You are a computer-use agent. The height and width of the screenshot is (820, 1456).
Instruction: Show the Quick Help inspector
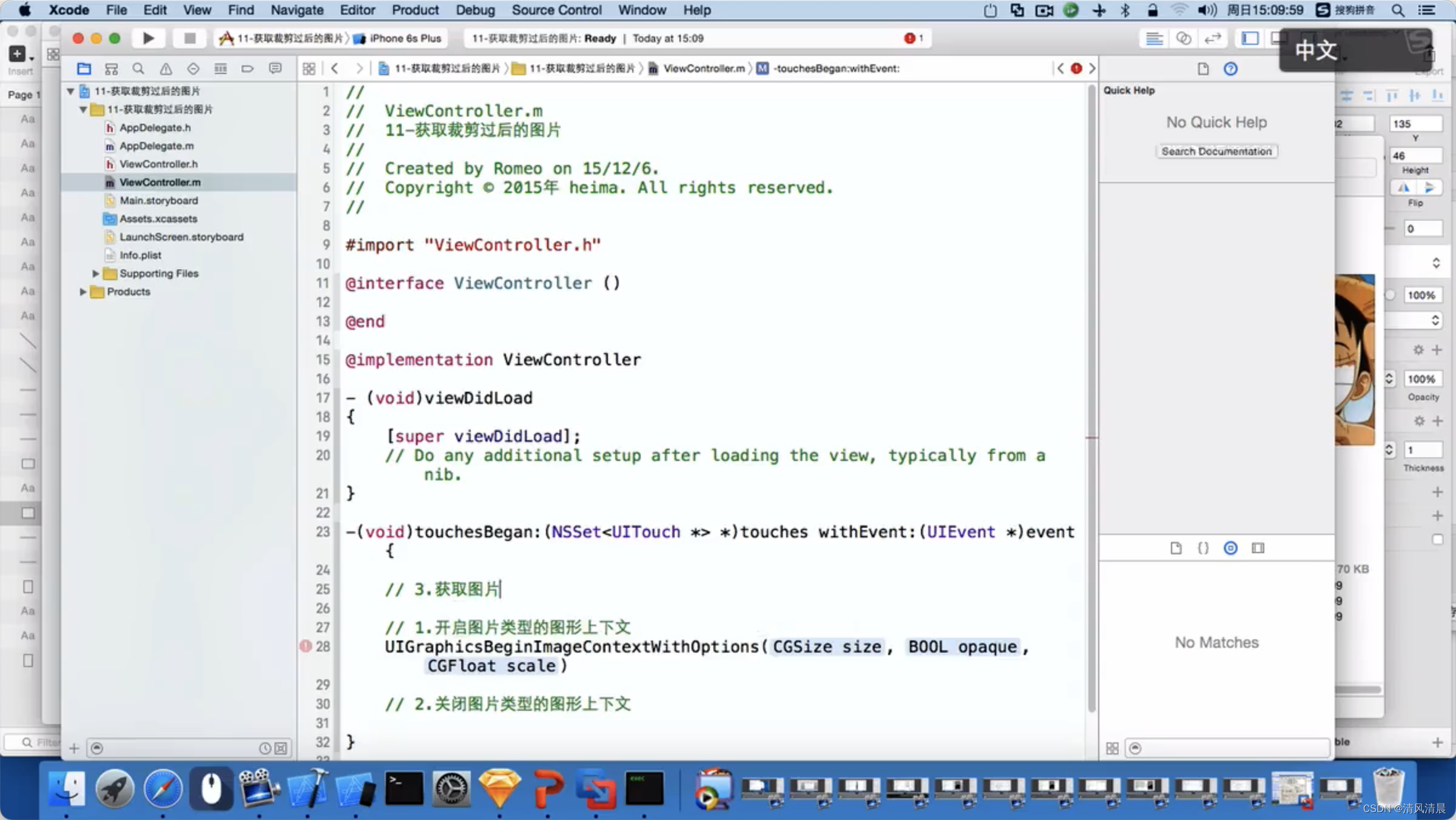tap(1230, 69)
